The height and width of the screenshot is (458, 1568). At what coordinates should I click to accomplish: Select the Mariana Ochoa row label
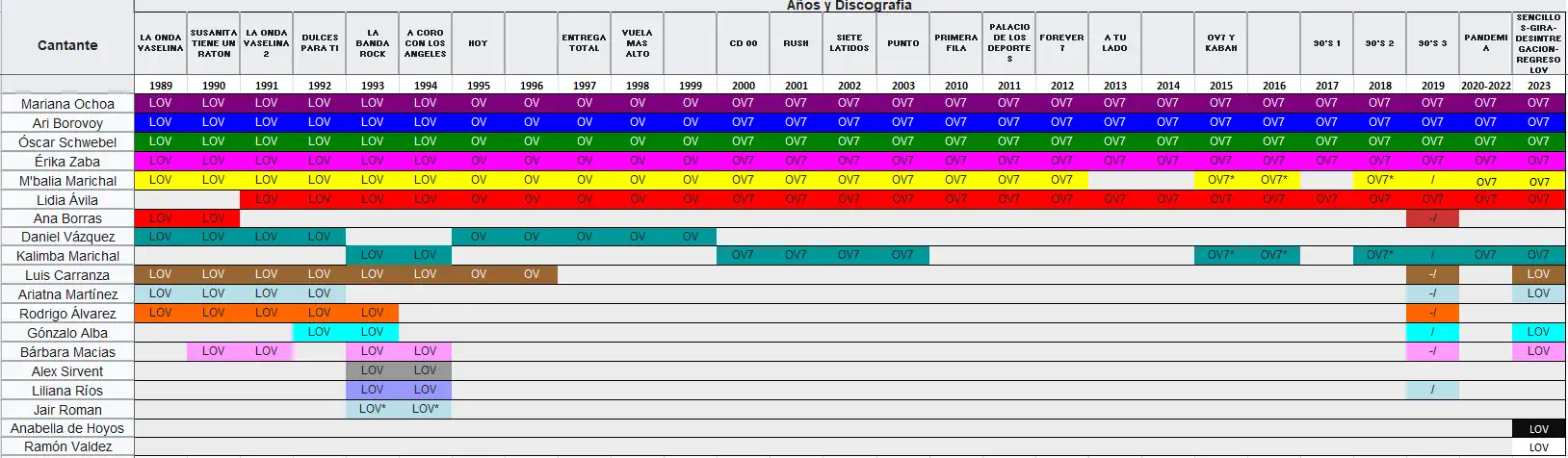point(67,104)
